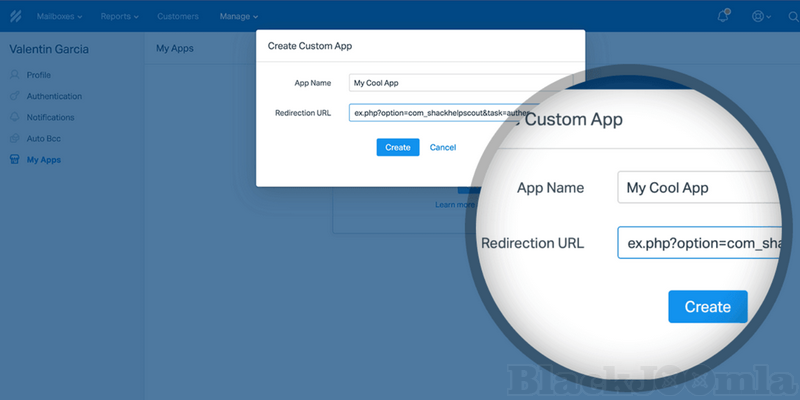This screenshot has width=800, height=400.
Task: Click the small Create button in dialog
Action: click(397, 147)
